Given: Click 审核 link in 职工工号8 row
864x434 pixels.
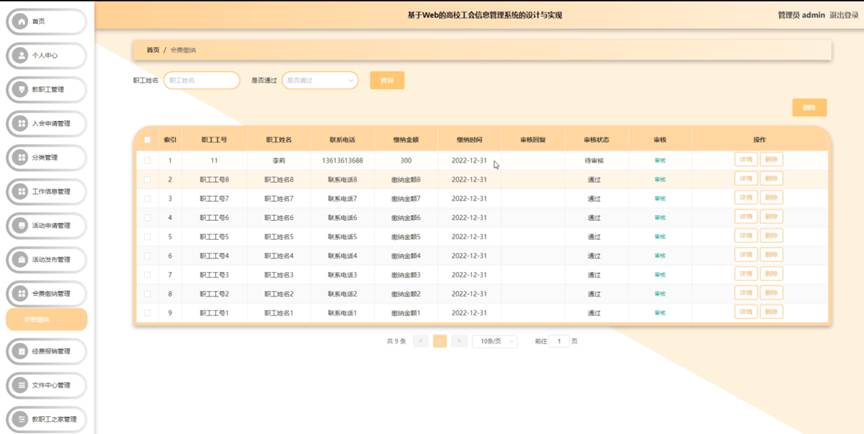Looking at the screenshot, I should click(x=660, y=180).
